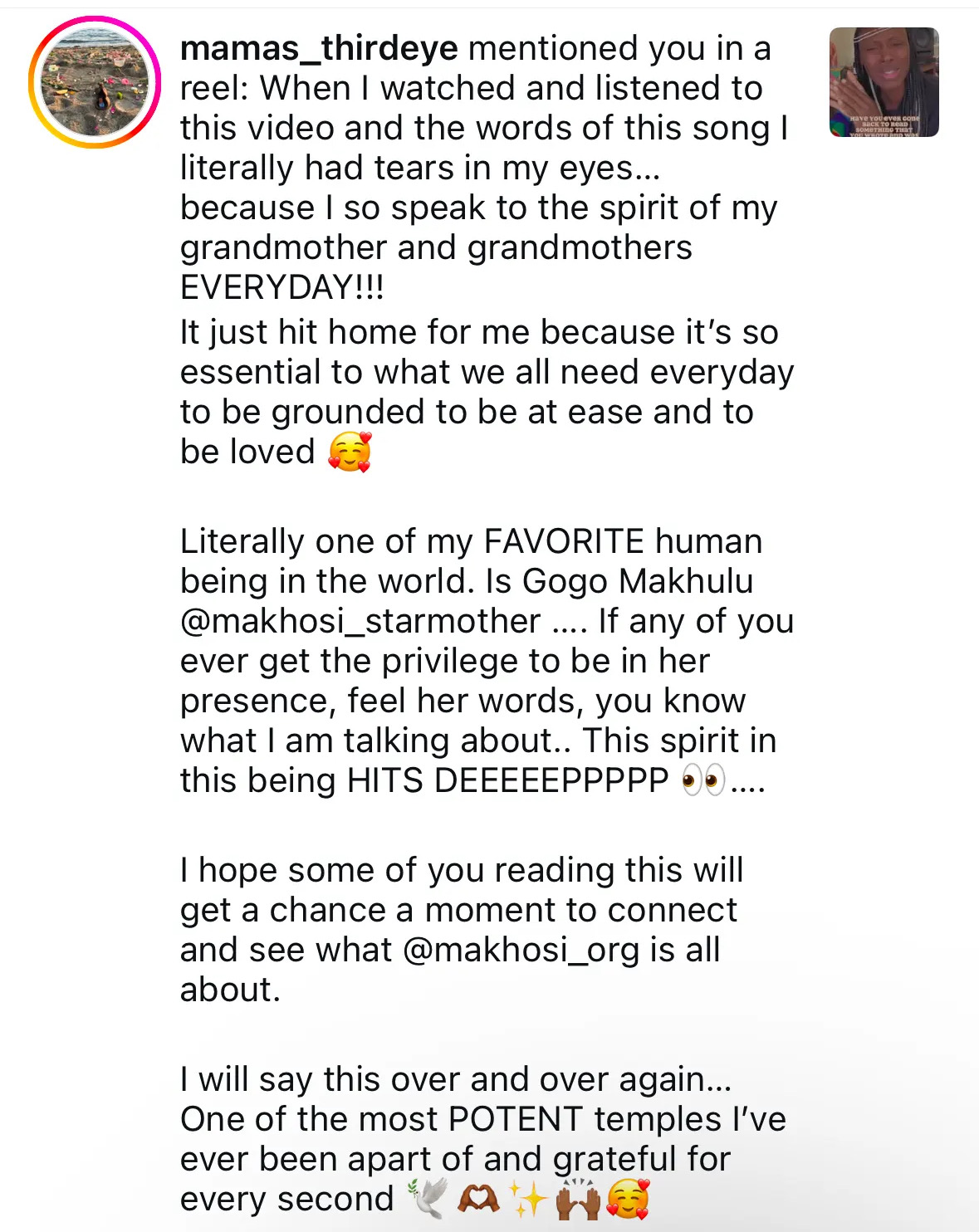Viewport: 979px width, 1232px height.
Task: Tap the dove emoji
Action: point(428,1199)
